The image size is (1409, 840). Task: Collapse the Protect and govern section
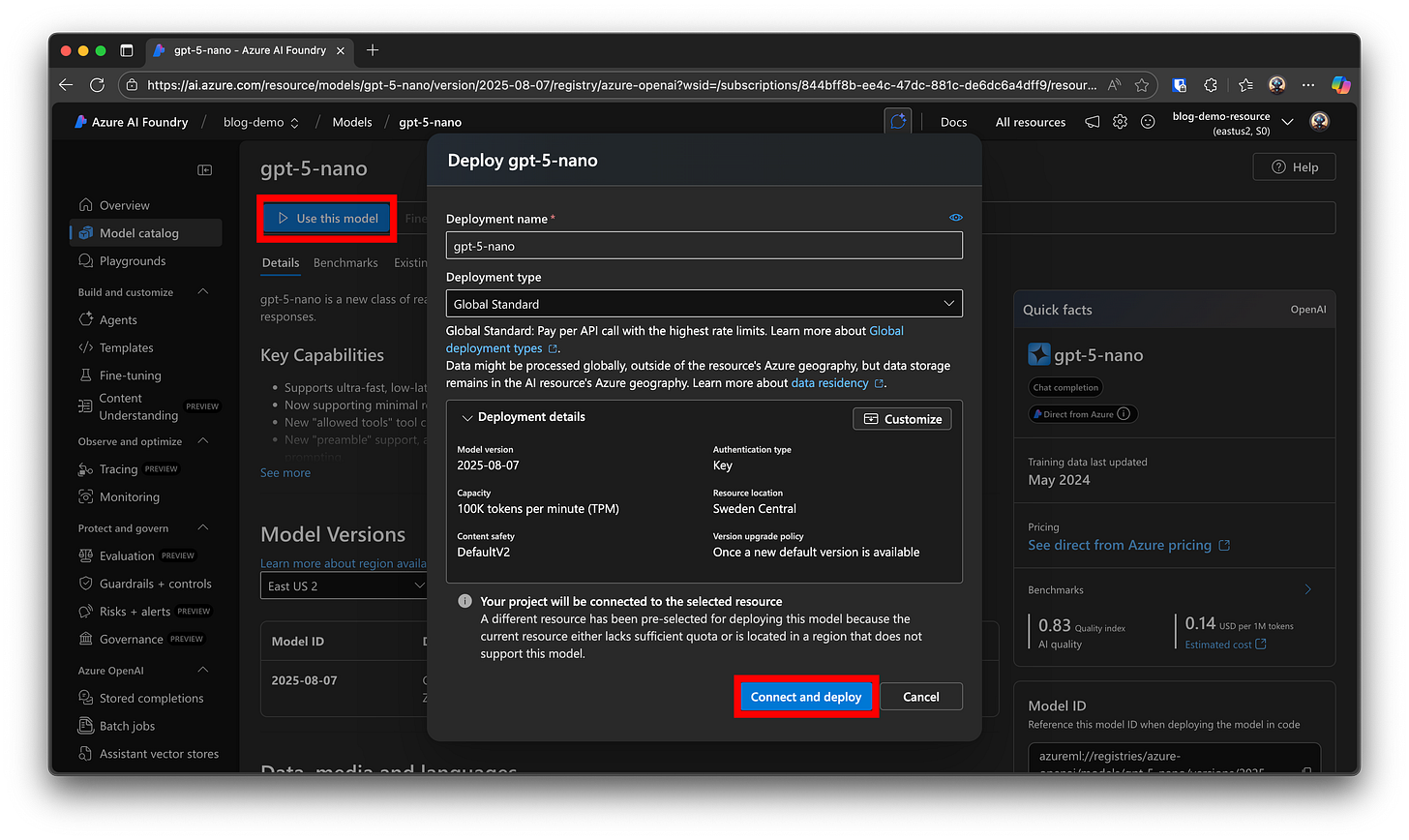pyautogui.click(x=203, y=528)
